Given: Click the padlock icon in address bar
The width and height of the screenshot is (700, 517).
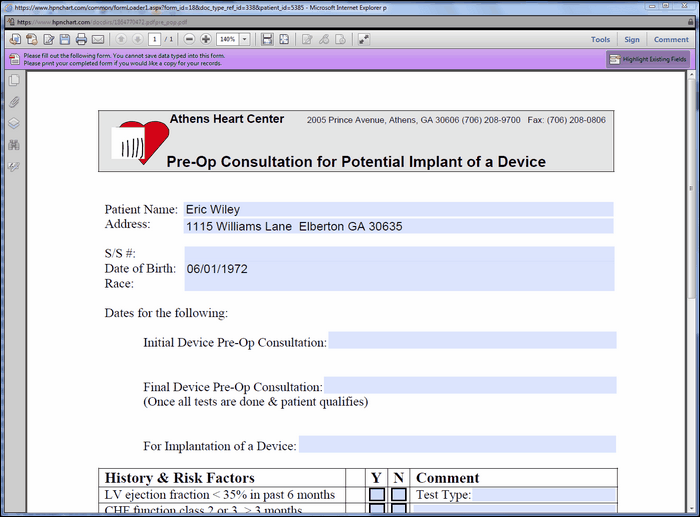Looking at the screenshot, I should pos(691,21).
